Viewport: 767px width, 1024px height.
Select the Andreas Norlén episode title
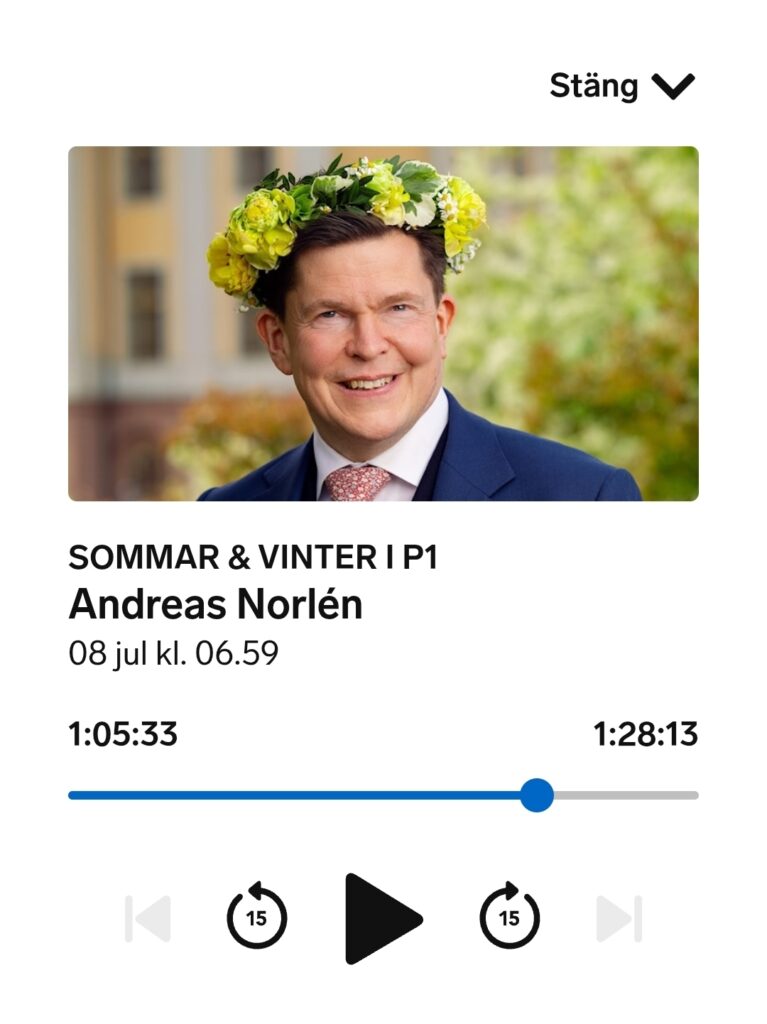click(216, 604)
